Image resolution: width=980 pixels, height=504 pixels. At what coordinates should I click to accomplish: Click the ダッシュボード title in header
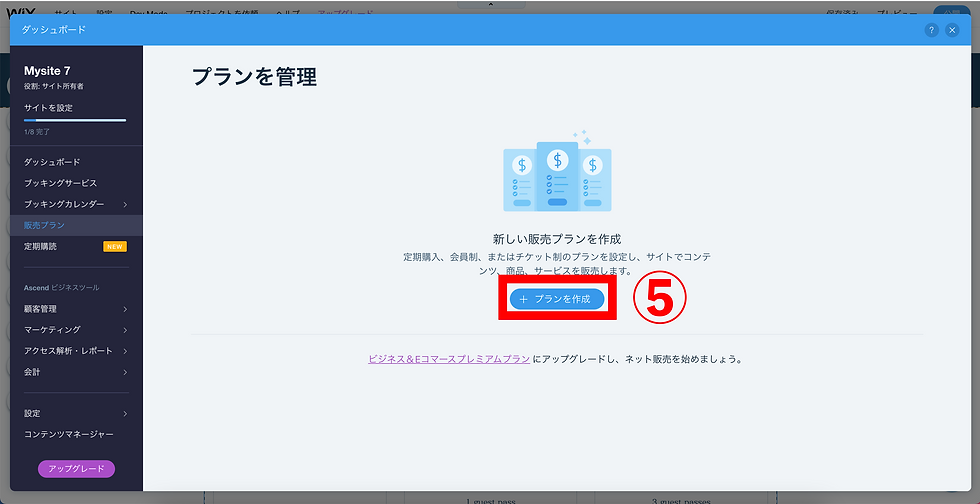click(x=54, y=30)
